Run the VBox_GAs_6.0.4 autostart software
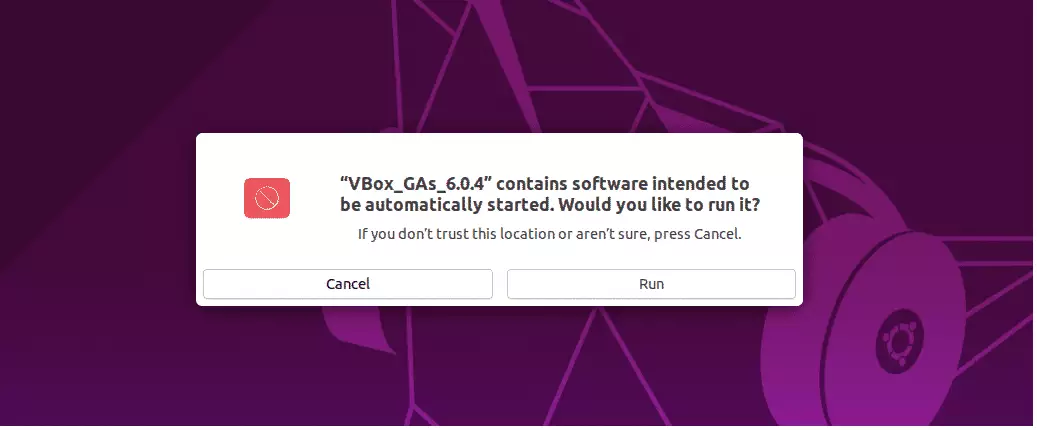Viewport: 1037px width, 430px height. point(651,284)
